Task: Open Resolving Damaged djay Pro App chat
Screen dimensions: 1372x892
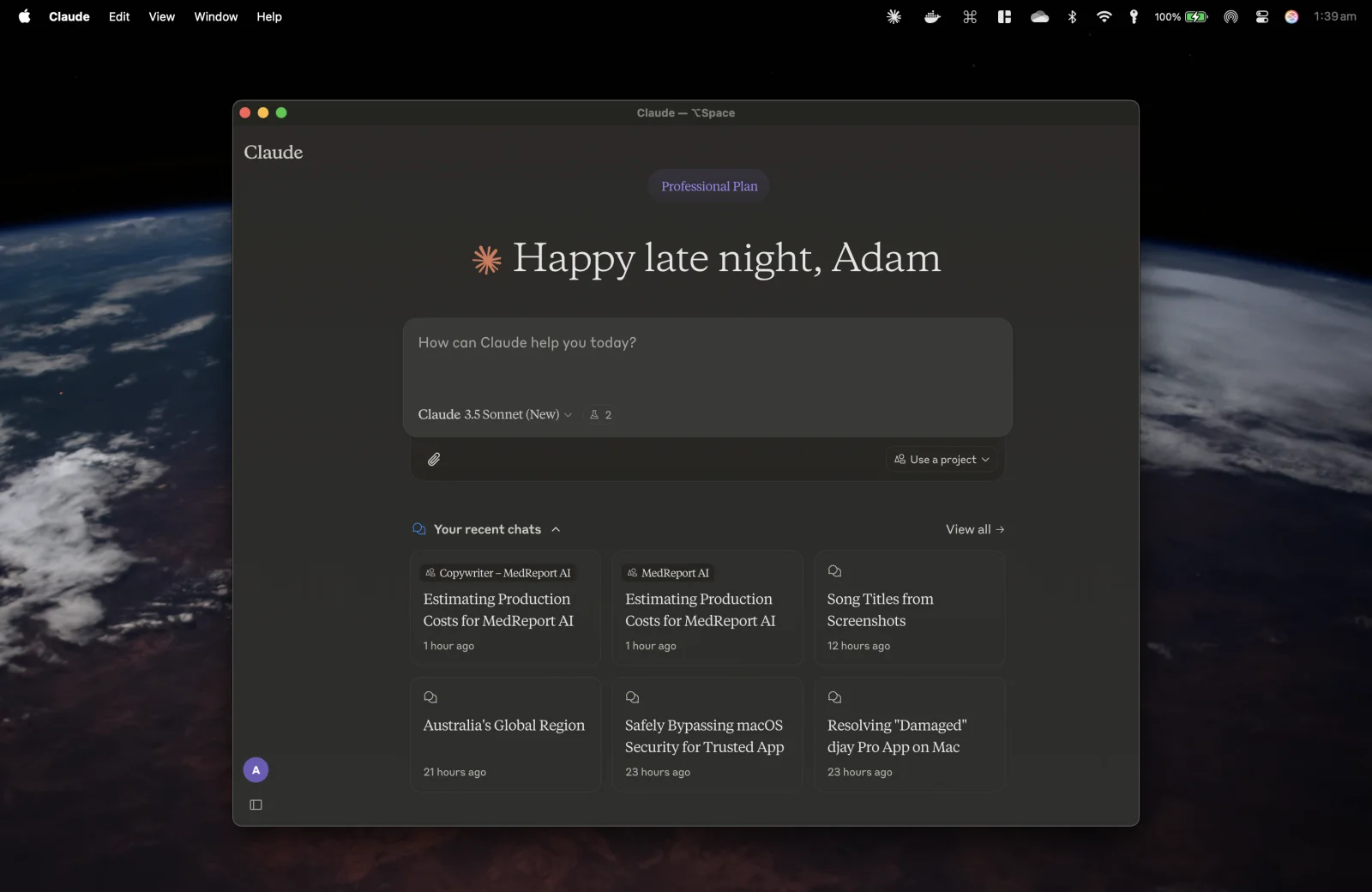Action: (910, 734)
